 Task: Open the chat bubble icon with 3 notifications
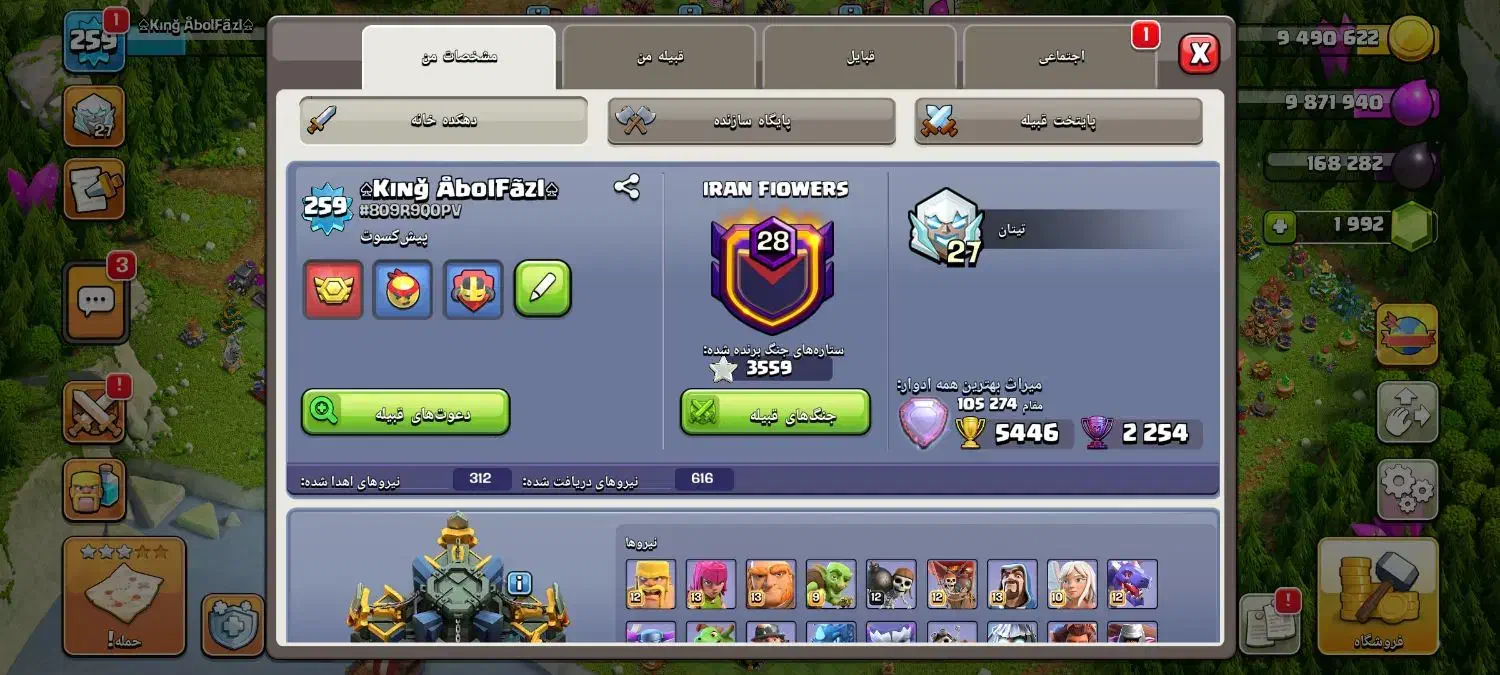coord(96,301)
